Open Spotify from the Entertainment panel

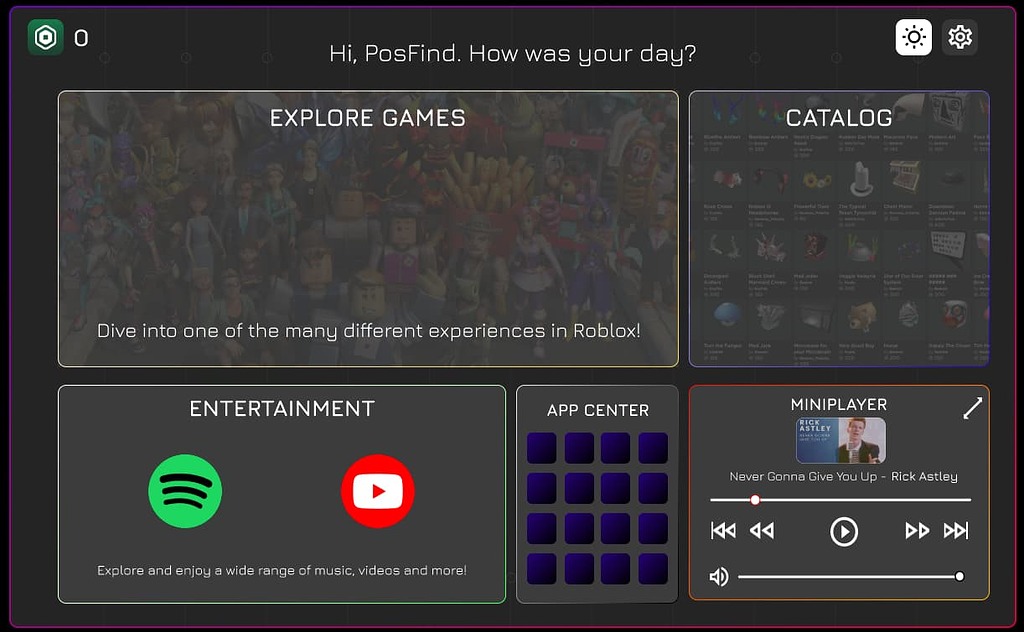coord(185,490)
